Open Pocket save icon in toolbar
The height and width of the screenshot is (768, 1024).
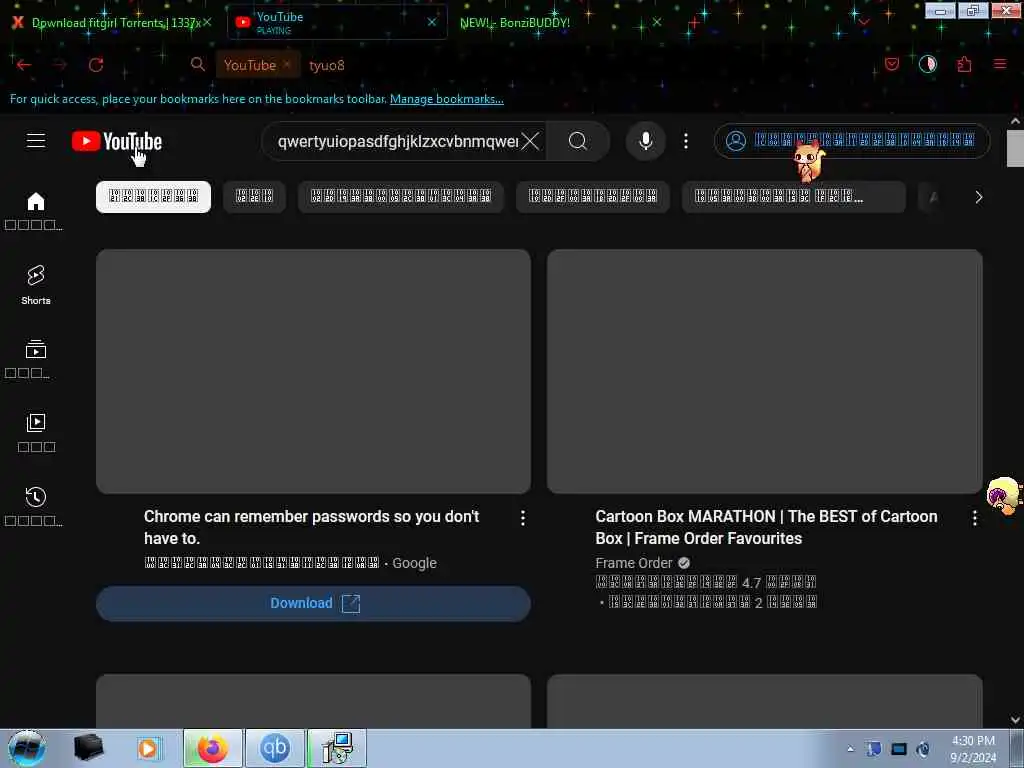click(x=892, y=64)
